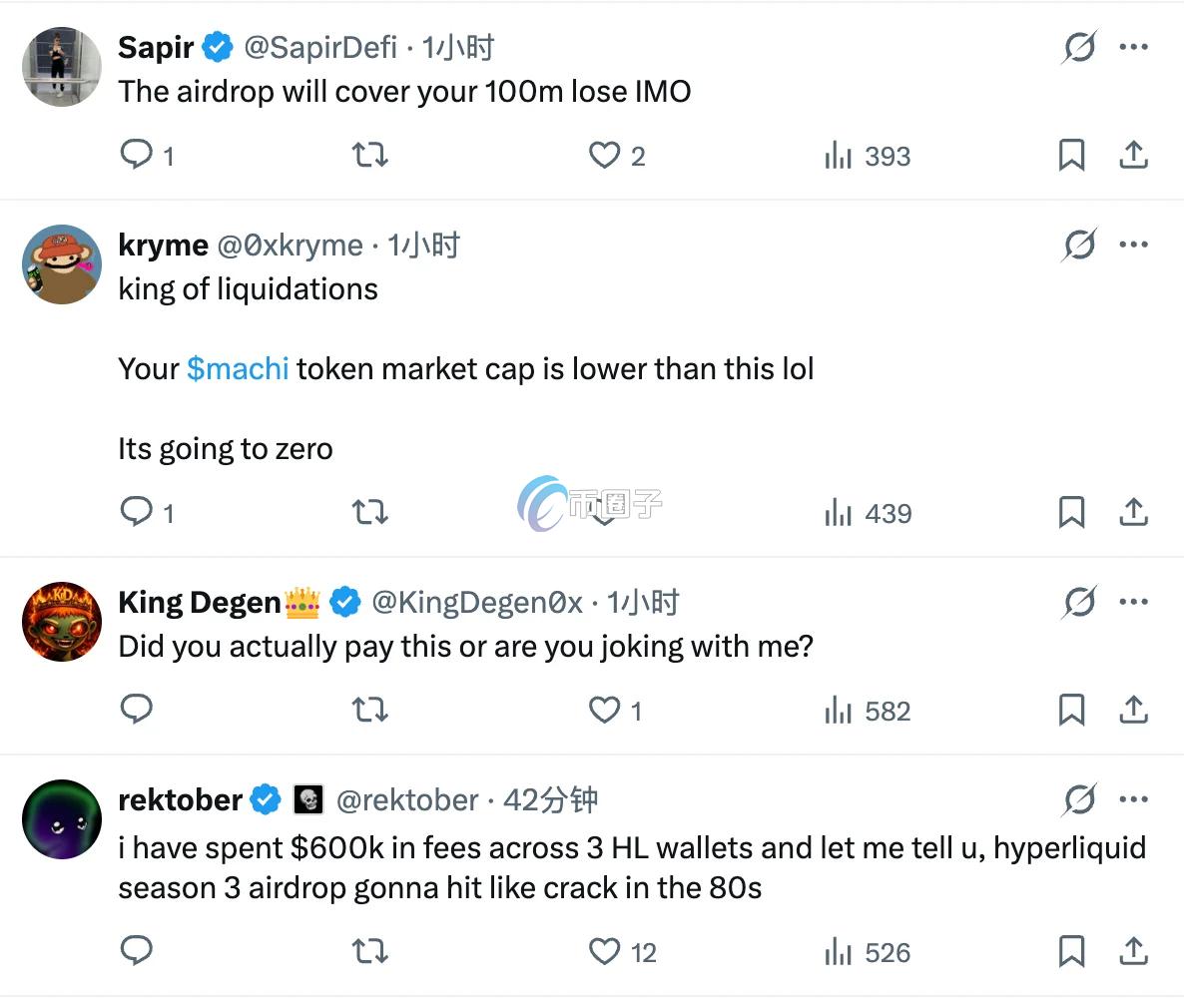Image resolution: width=1184 pixels, height=1008 pixels.
Task: Reply to King Degen's question tweet
Action: (x=137, y=710)
